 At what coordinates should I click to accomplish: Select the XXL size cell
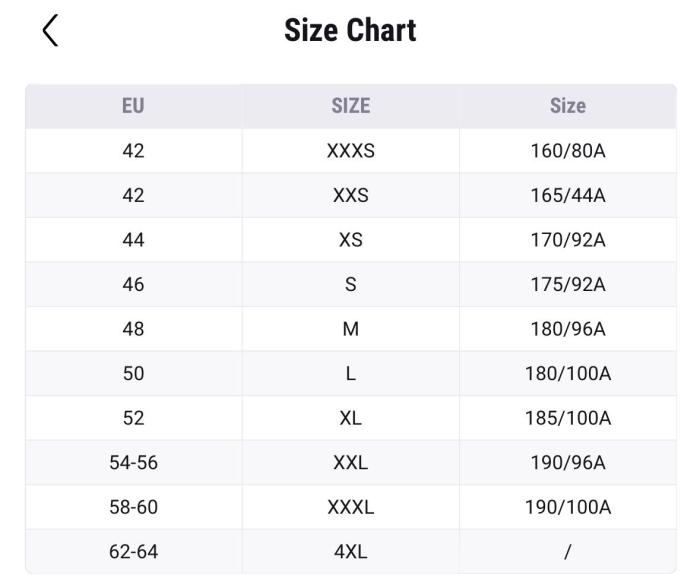point(350,463)
